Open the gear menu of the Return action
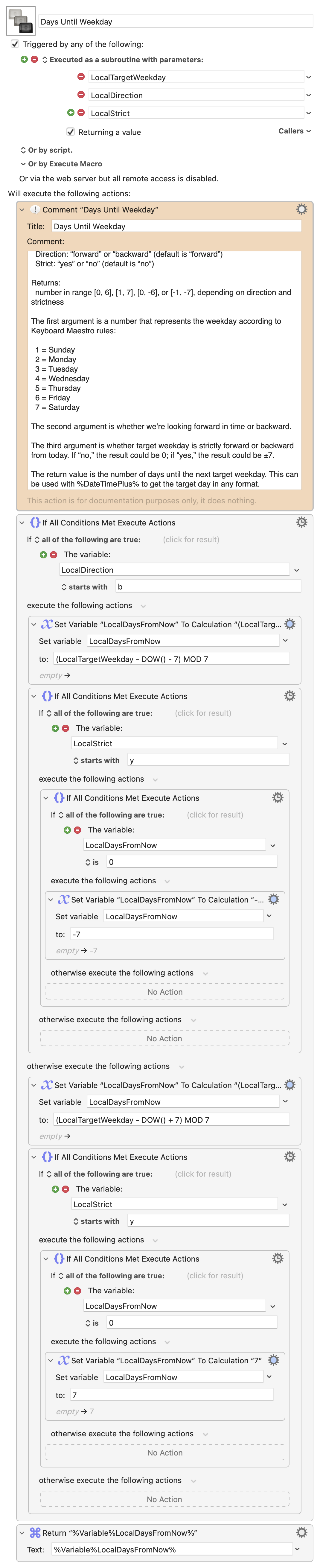This screenshot has width=320, height=1568. coord(301,1532)
